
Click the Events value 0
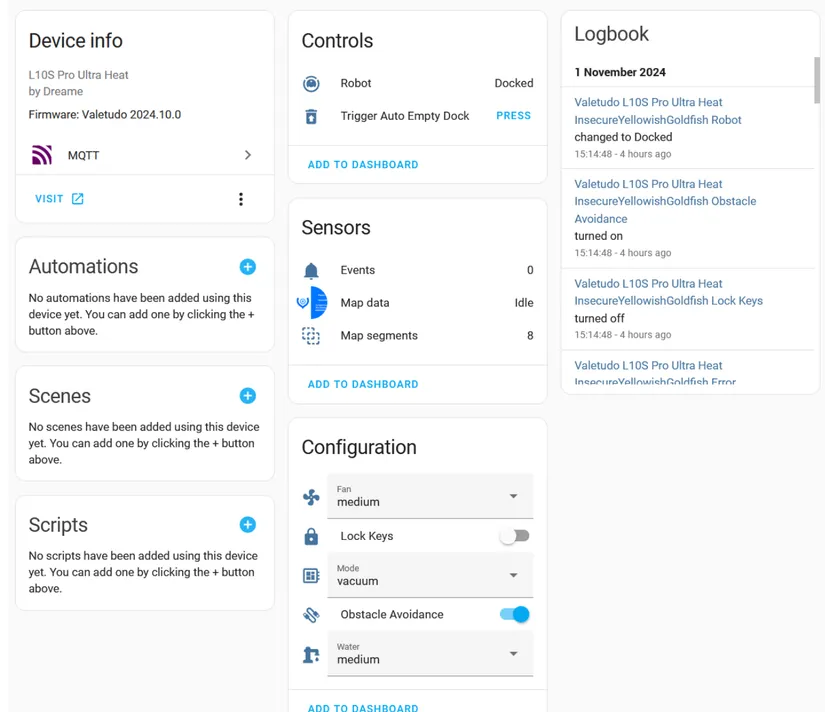(x=530, y=270)
